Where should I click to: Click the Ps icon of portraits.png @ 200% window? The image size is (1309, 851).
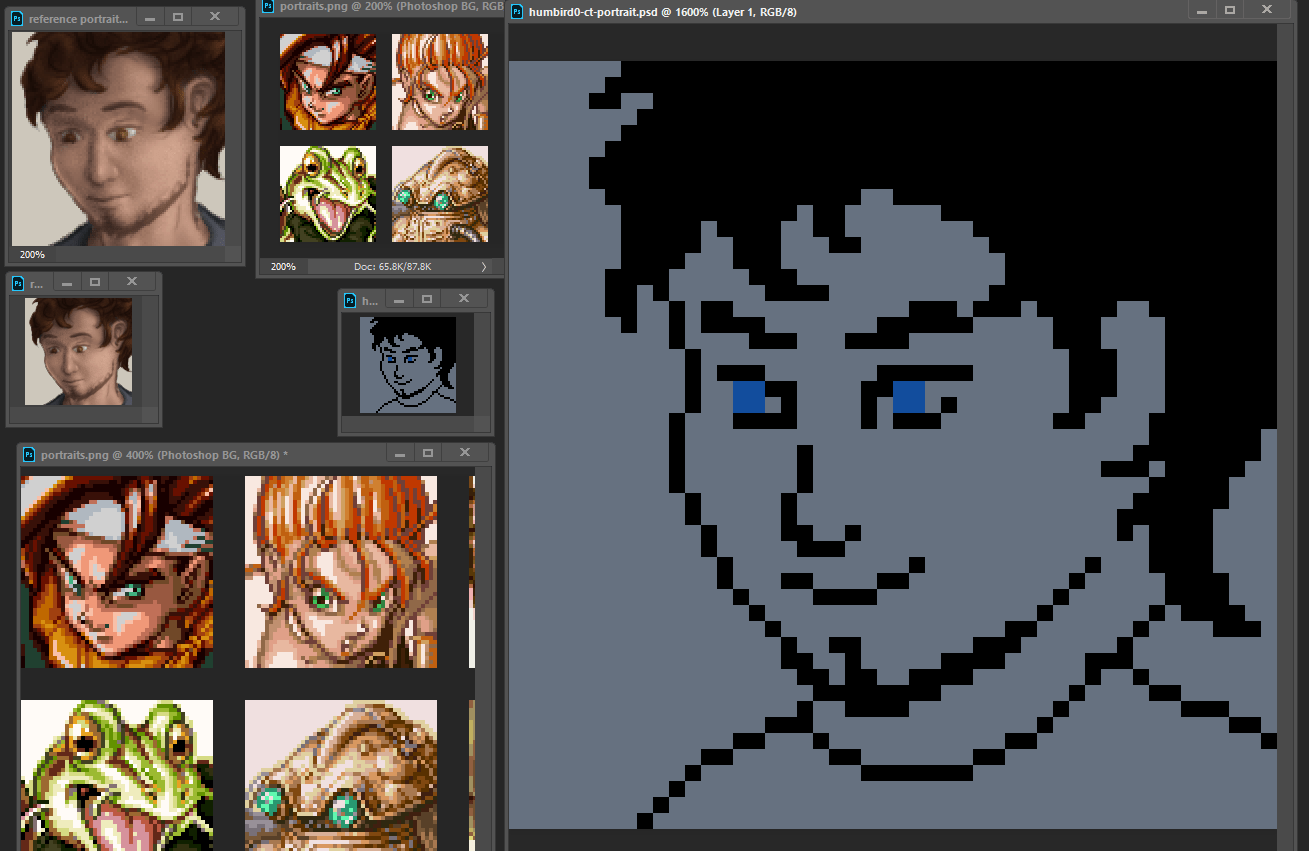(x=268, y=7)
